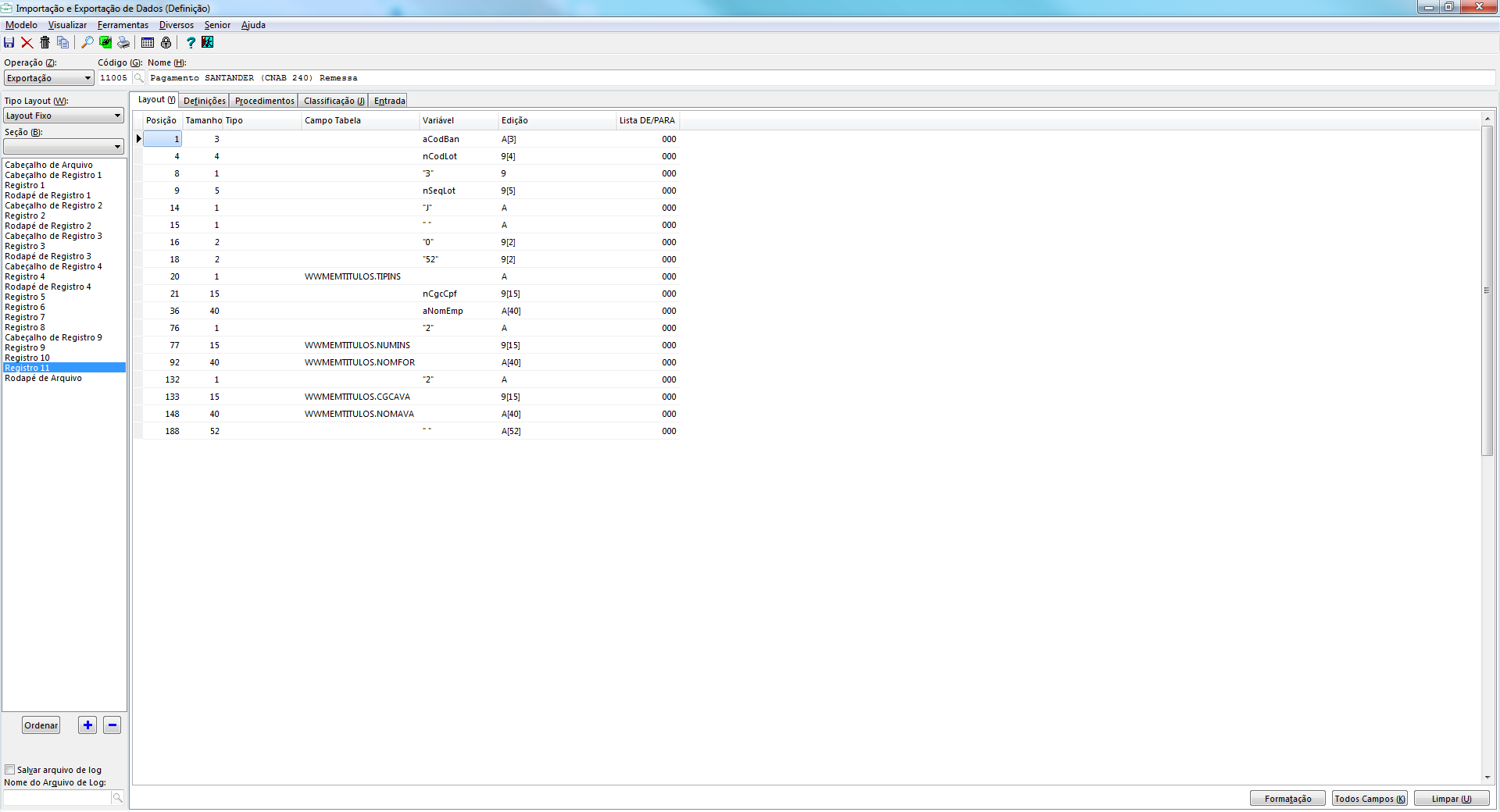The width and height of the screenshot is (1500, 812).
Task: Open the Seção dropdown
Action: tap(63, 147)
